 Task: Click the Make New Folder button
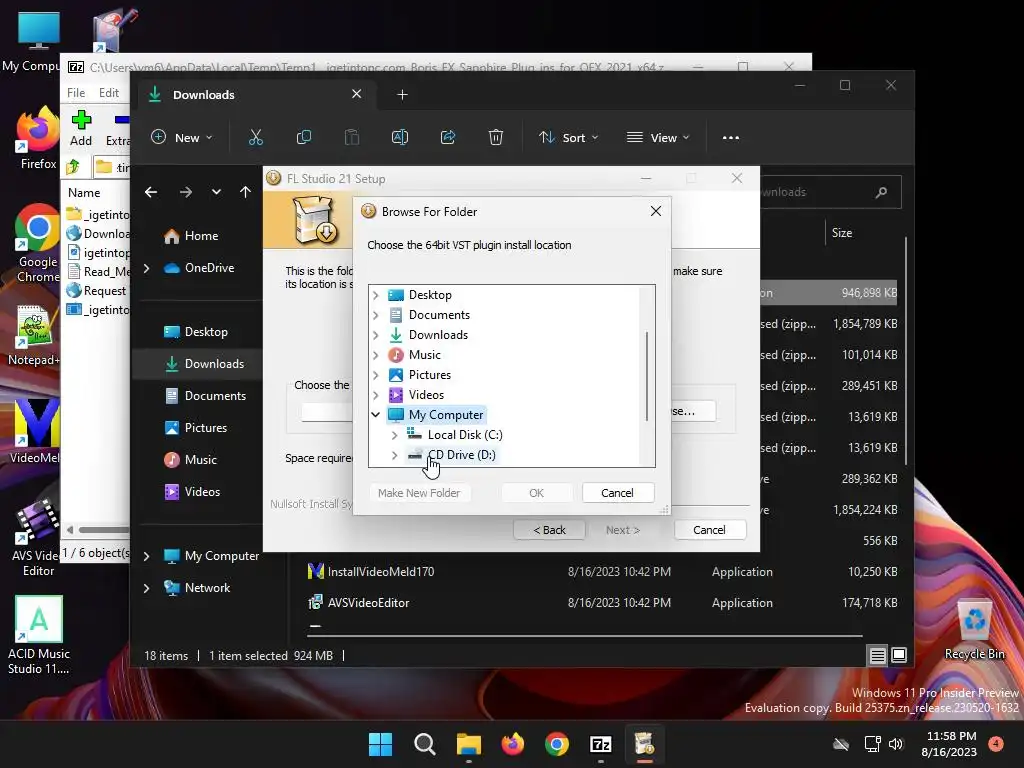pos(419,493)
